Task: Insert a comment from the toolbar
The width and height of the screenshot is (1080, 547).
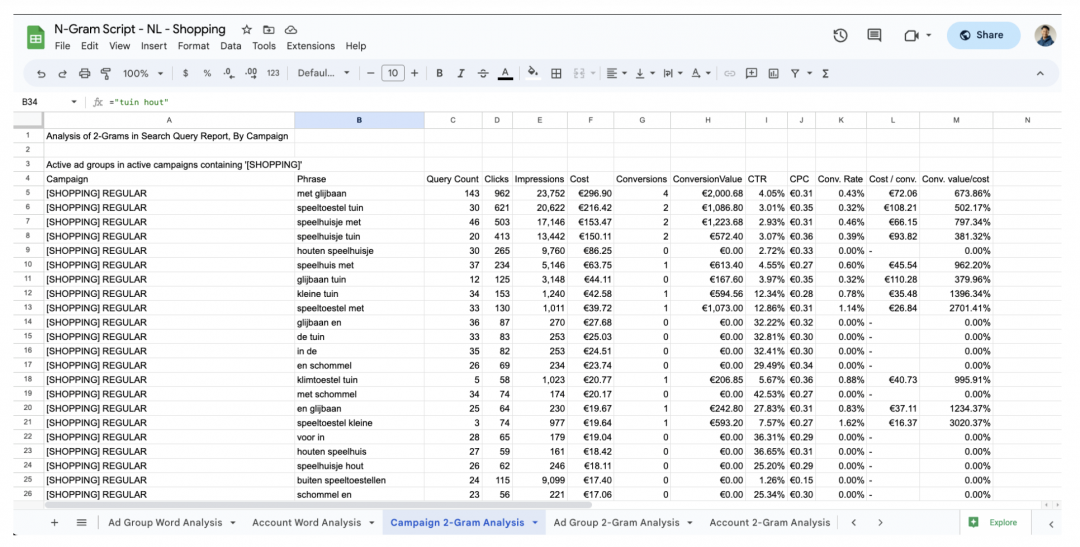Action: click(751, 74)
